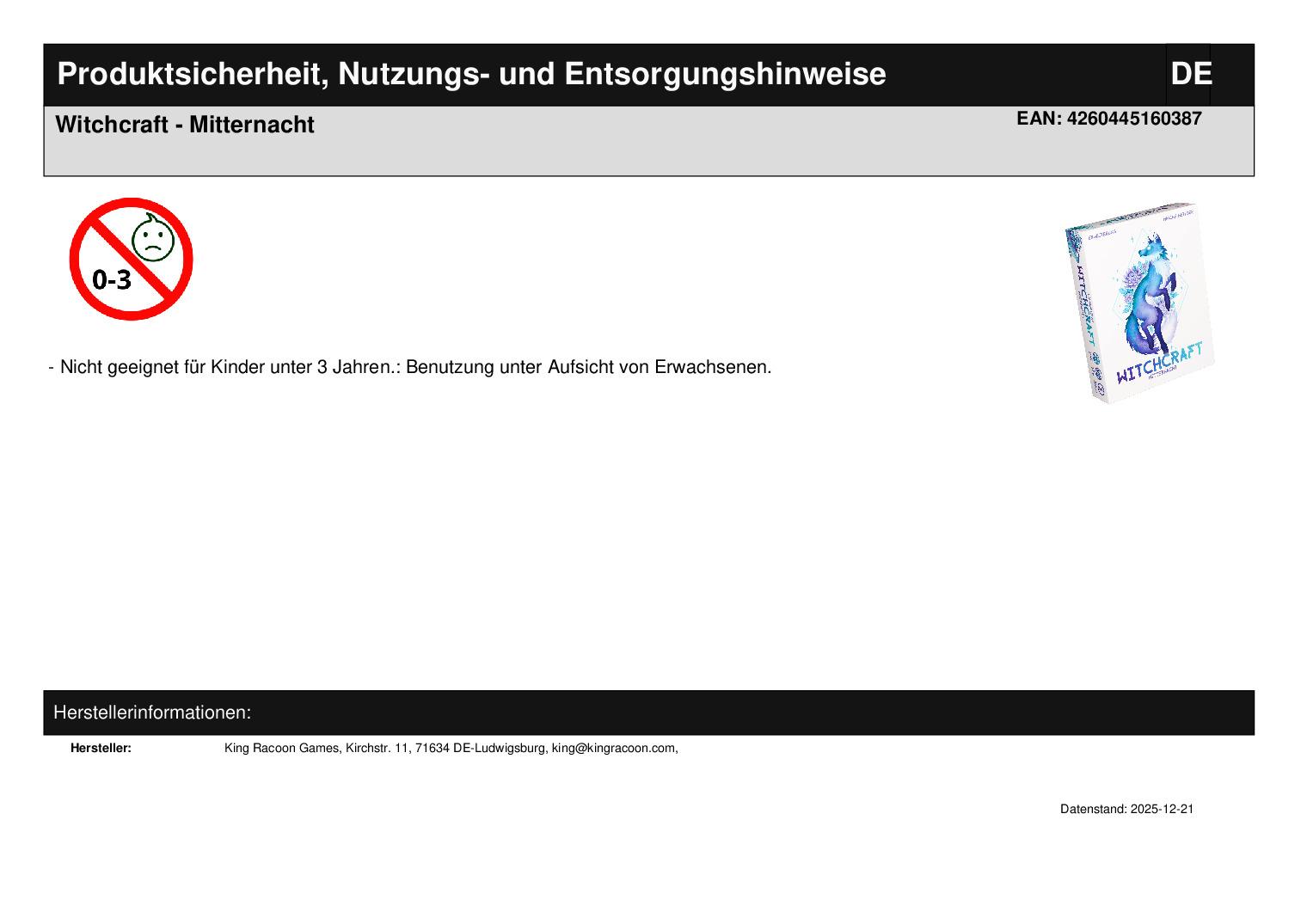1307x924 pixels.
Task: Click the "Datenstand: 2025-12-21" date text
Action: 1126,809
